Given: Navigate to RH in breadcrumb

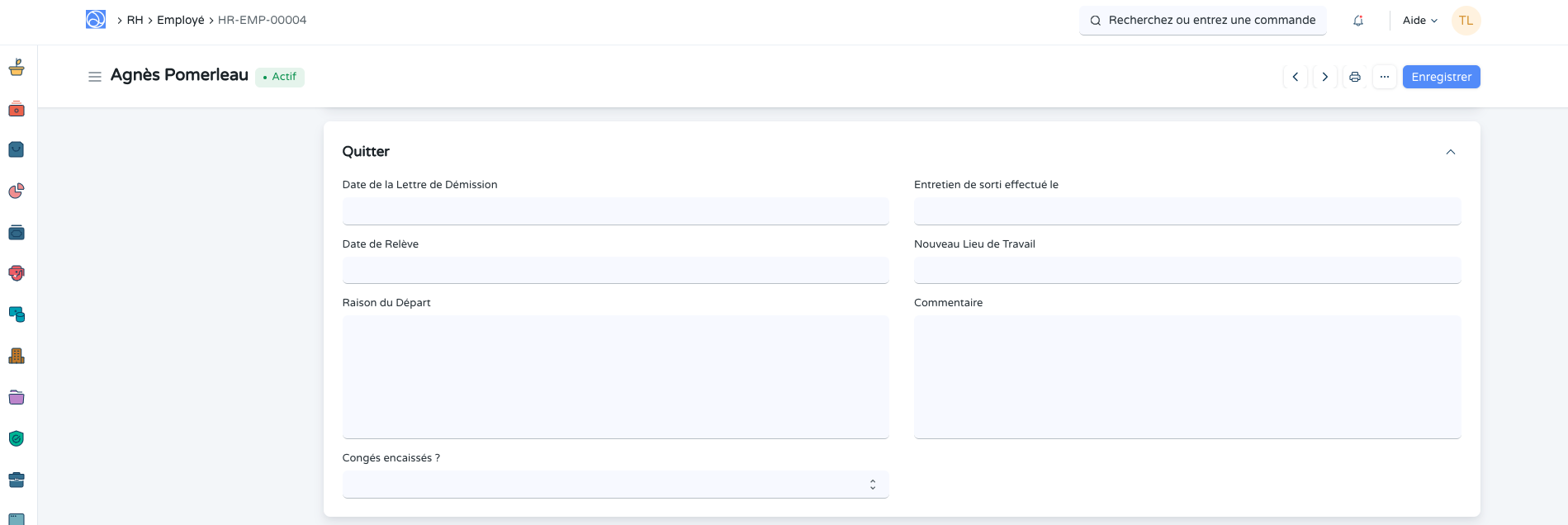Looking at the screenshot, I should click(135, 20).
